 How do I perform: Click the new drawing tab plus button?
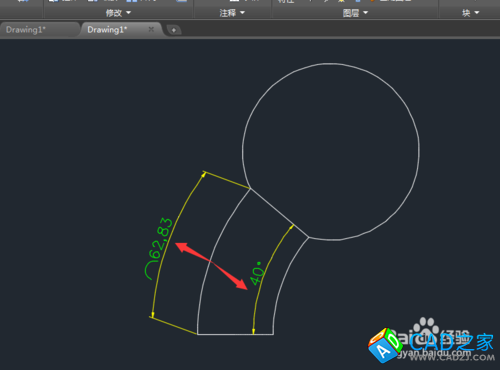tap(174, 30)
